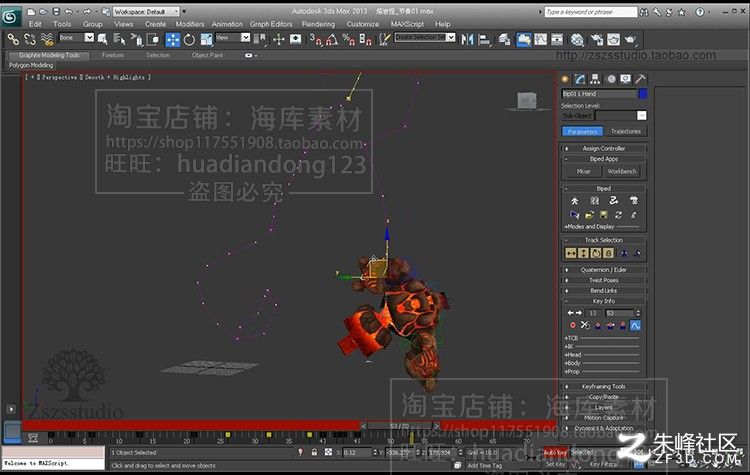Toggle the Auto Key button
The width and height of the screenshot is (750, 475).
[x=555, y=452]
